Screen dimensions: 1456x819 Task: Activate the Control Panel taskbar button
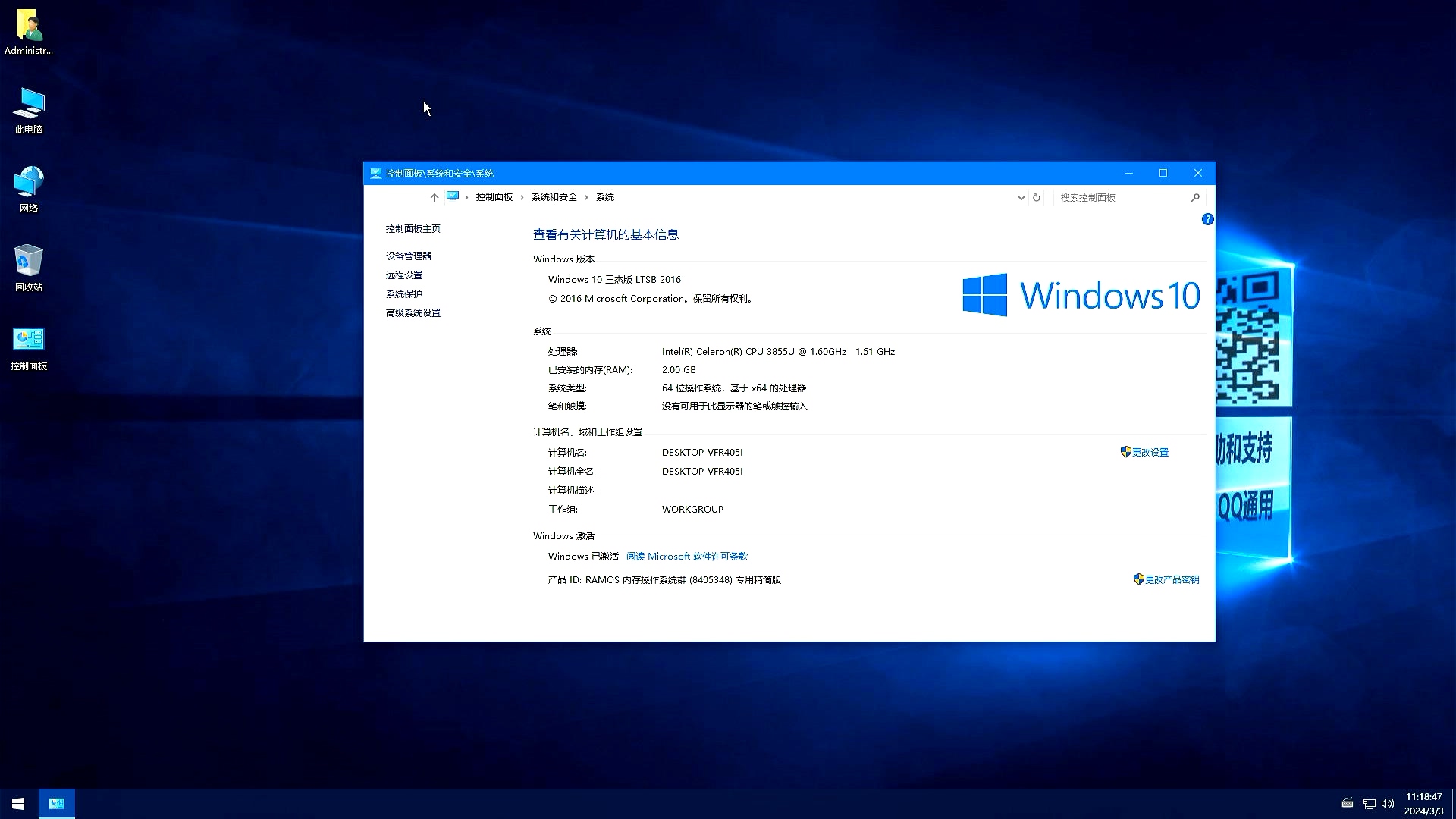[57, 804]
